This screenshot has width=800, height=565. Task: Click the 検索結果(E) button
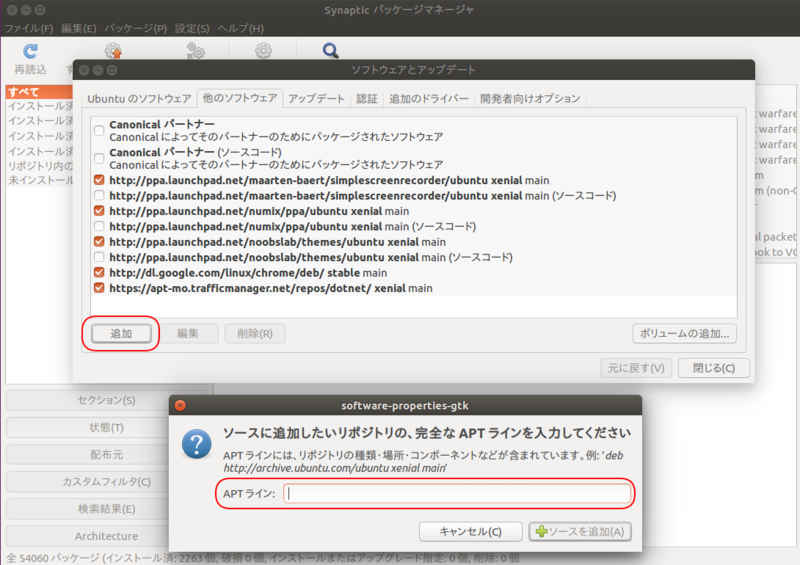(x=88, y=509)
